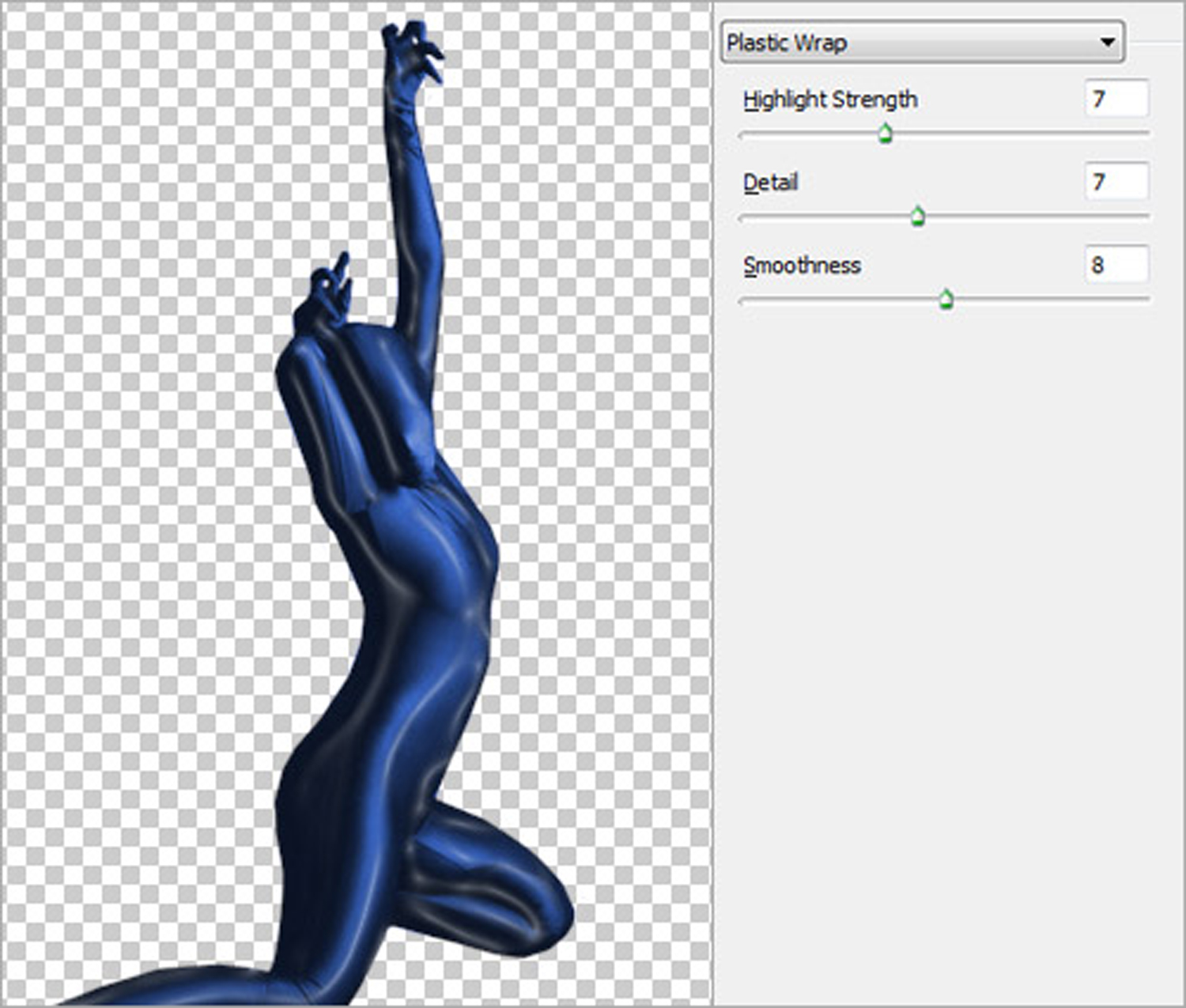Click the Smoothness value field
The width and height of the screenshot is (1186, 1008).
(x=1116, y=265)
